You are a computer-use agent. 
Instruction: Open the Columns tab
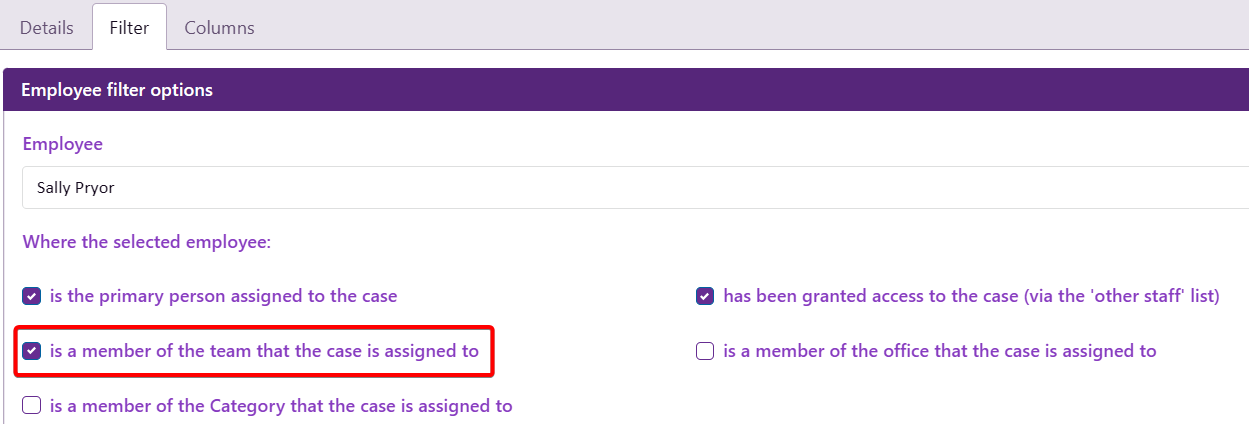219,28
